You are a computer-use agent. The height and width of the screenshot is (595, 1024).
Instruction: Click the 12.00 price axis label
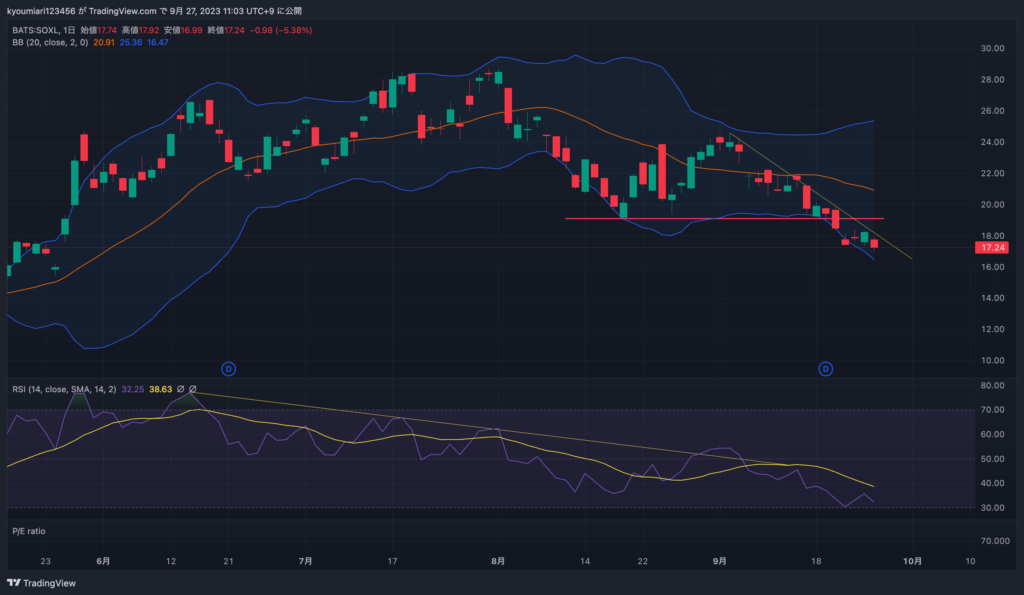coord(992,329)
